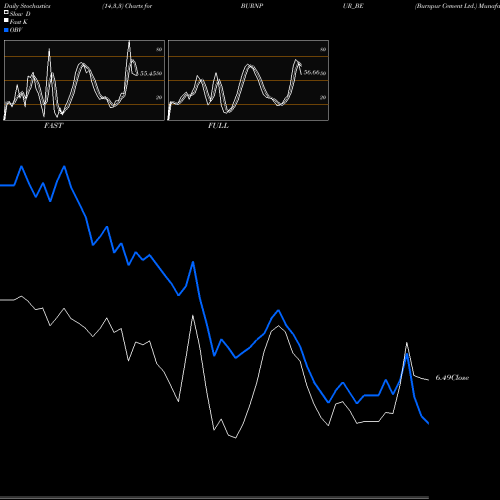Screen dimensions: 500x500
Task: Click the 'FAST' label under the left chart
Action: point(53,126)
